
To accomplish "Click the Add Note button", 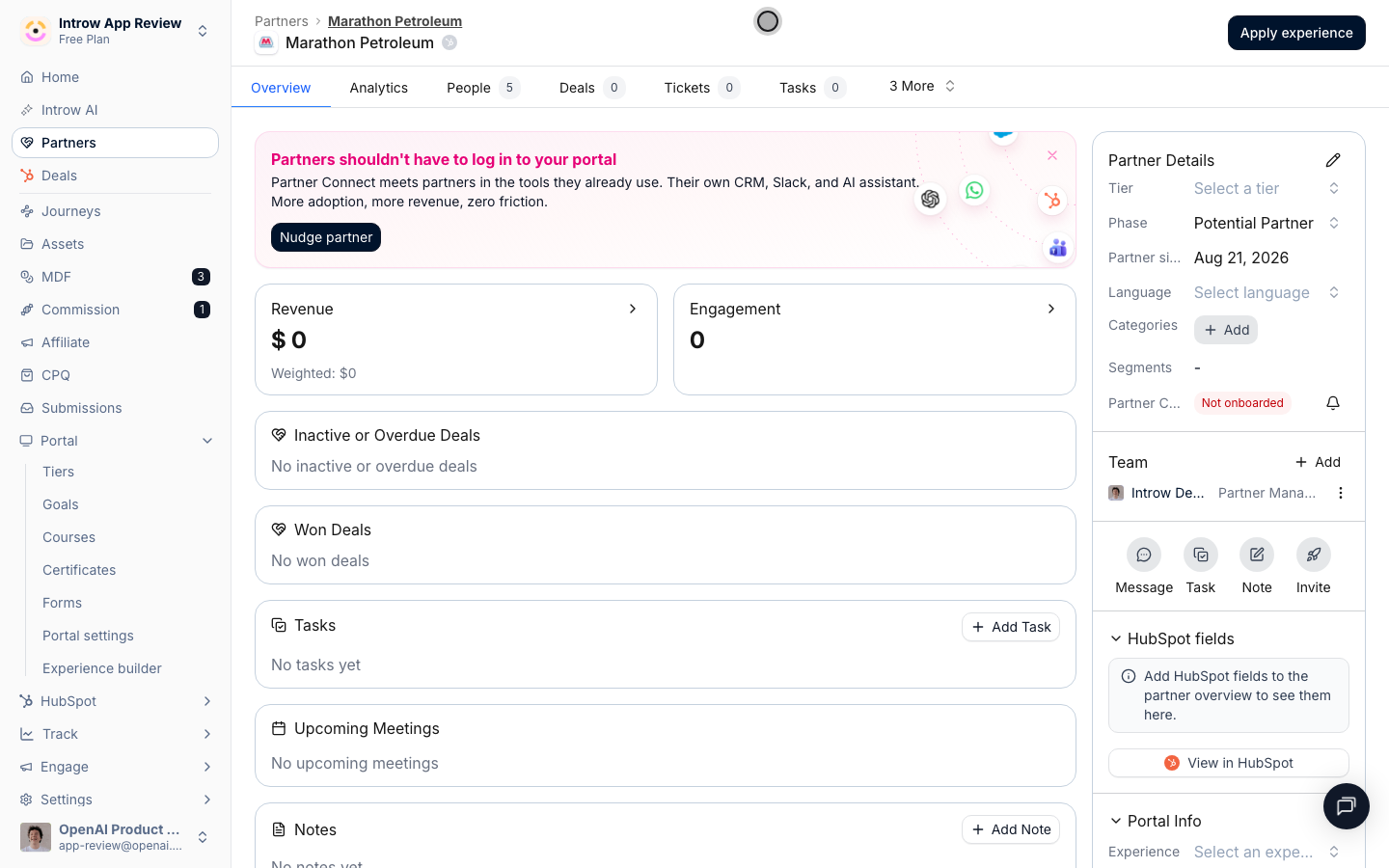I will pyautogui.click(x=1011, y=829).
